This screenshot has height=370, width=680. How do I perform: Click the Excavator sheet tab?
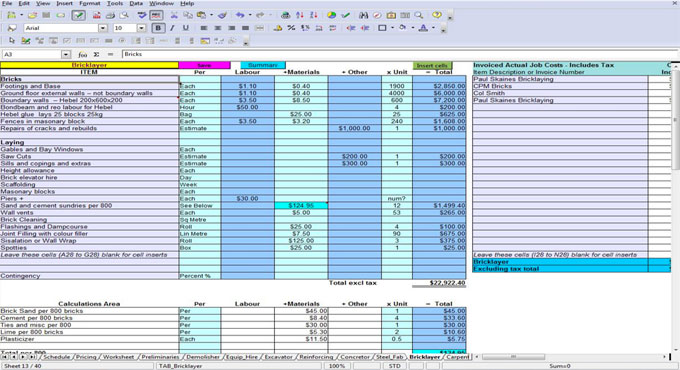pyautogui.click(x=278, y=357)
